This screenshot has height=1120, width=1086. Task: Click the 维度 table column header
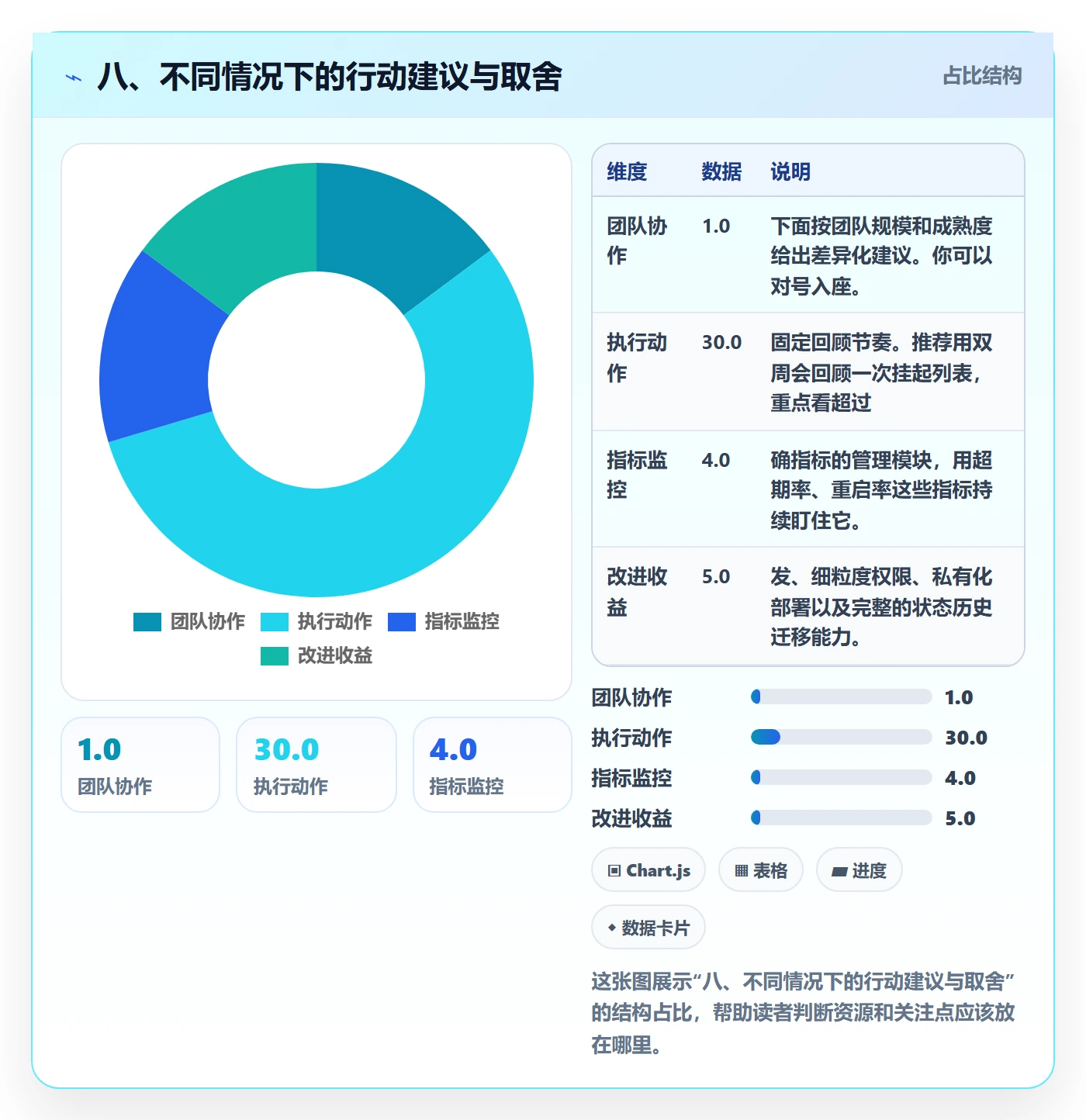coord(627,171)
